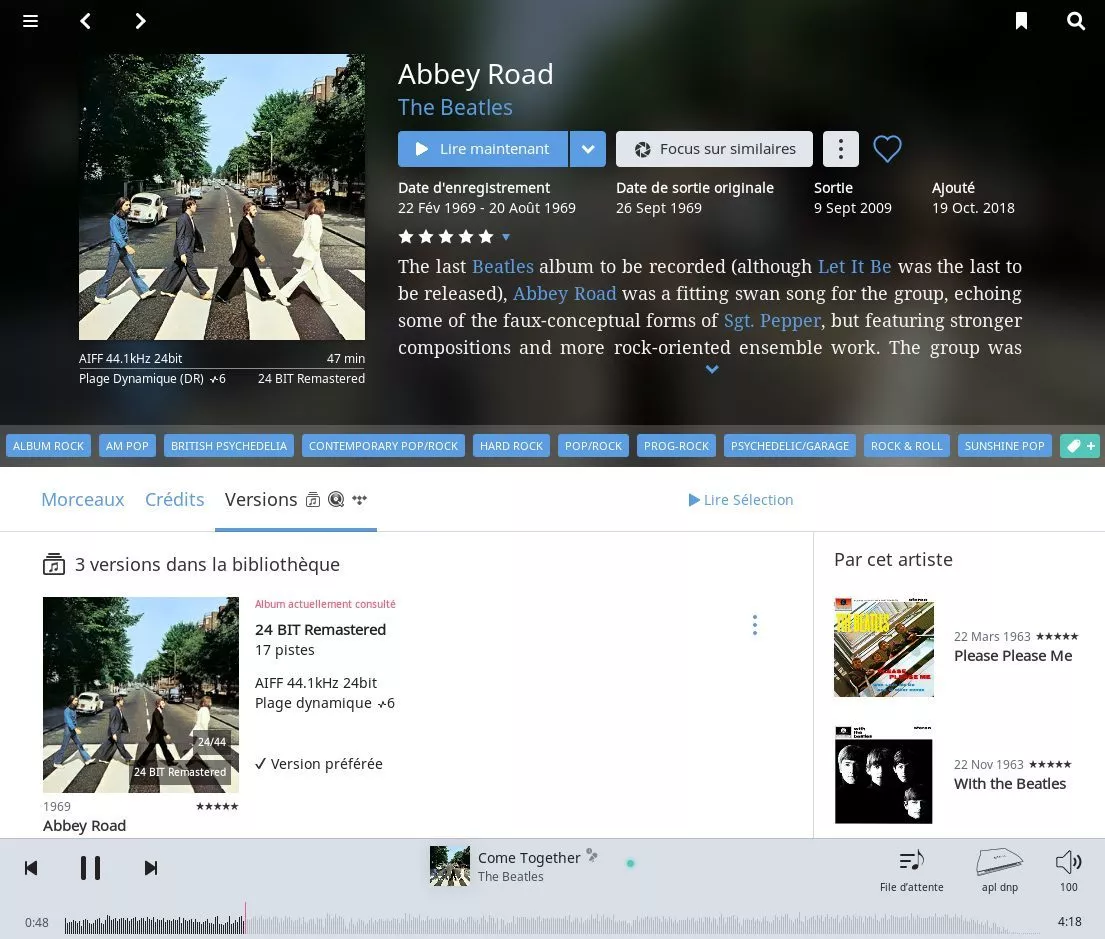This screenshot has width=1105, height=939.
Task: Go back with the left arrow
Action: tap(85, 21)
